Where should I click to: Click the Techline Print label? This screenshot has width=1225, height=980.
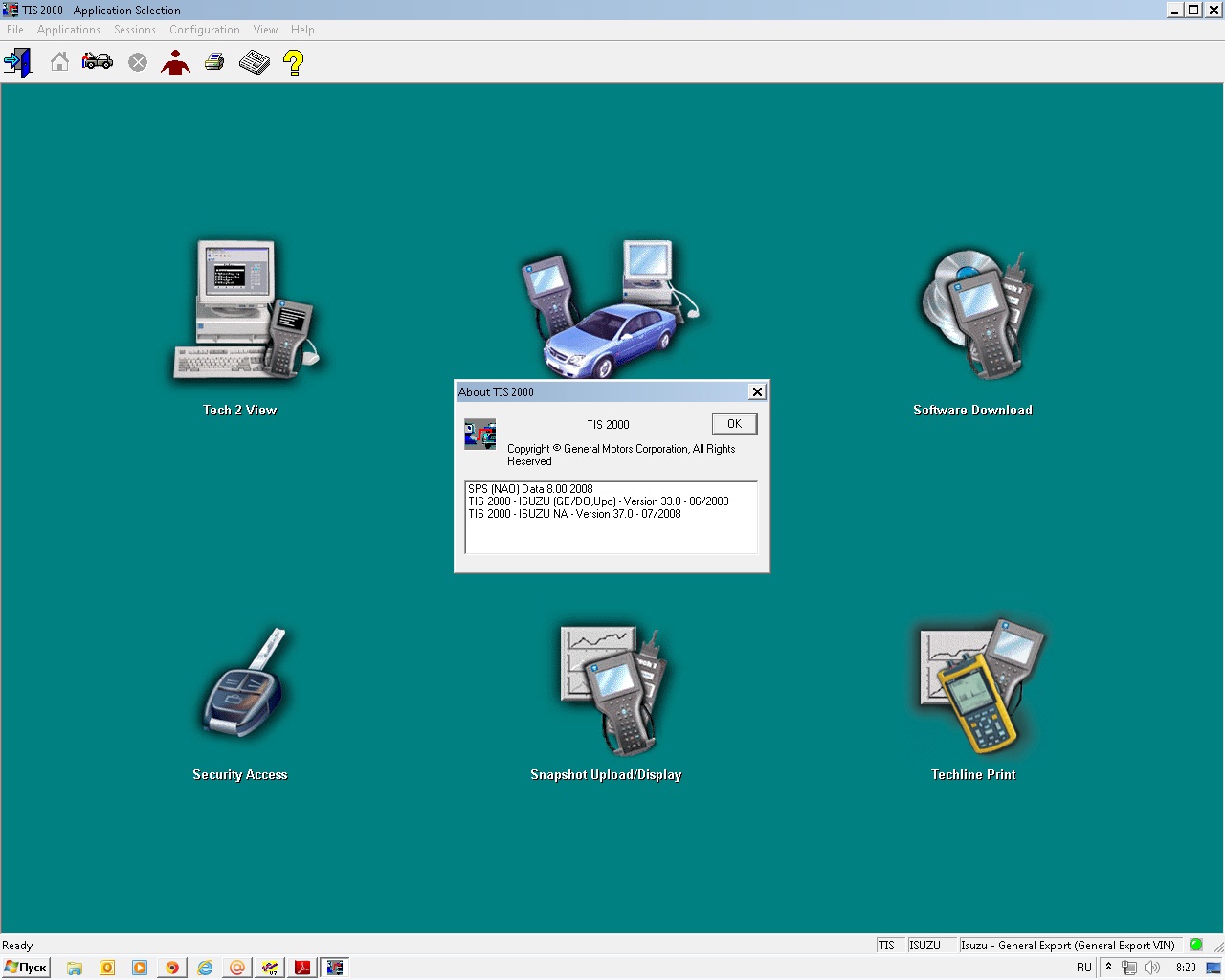click(x=973, y=774)
